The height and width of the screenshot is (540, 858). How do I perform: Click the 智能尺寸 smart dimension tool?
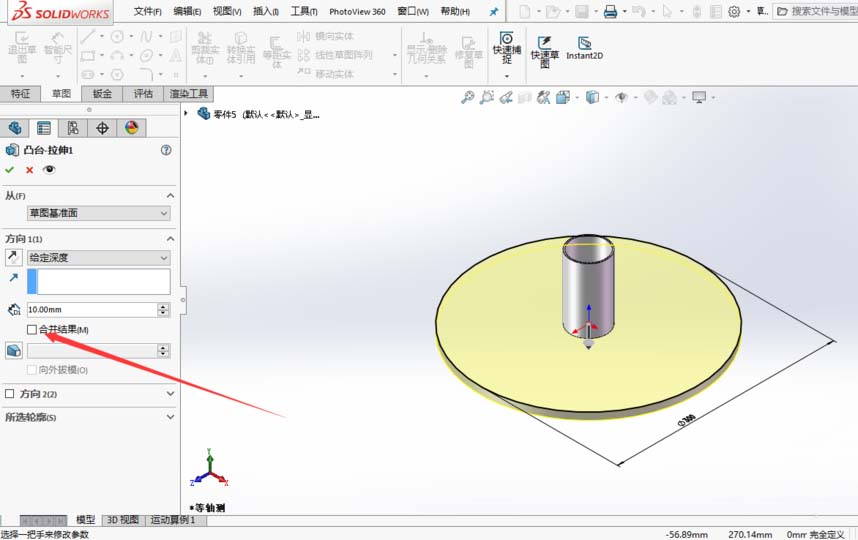coord(57,47)
